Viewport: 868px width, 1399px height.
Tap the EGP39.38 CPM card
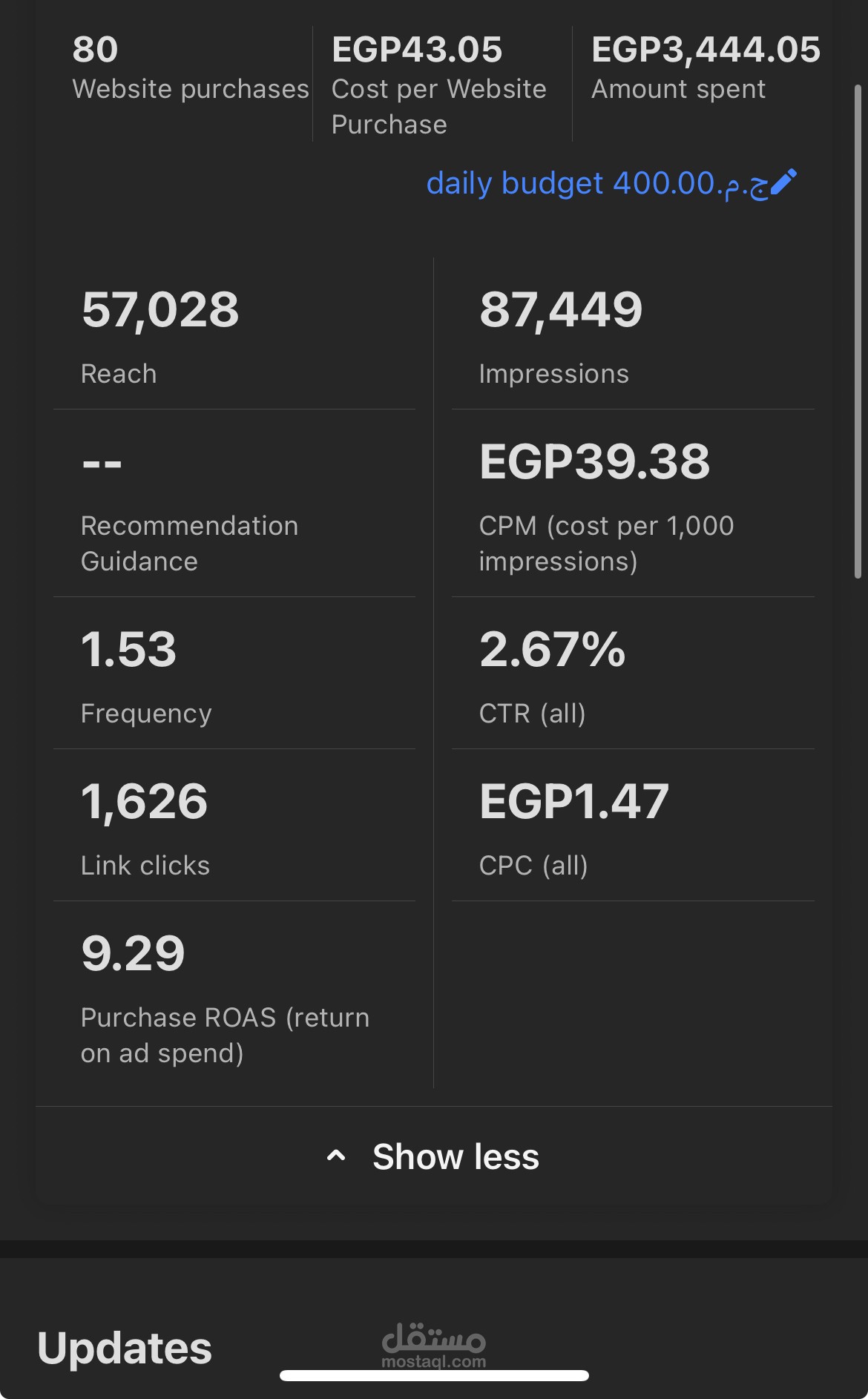point(633,503)
